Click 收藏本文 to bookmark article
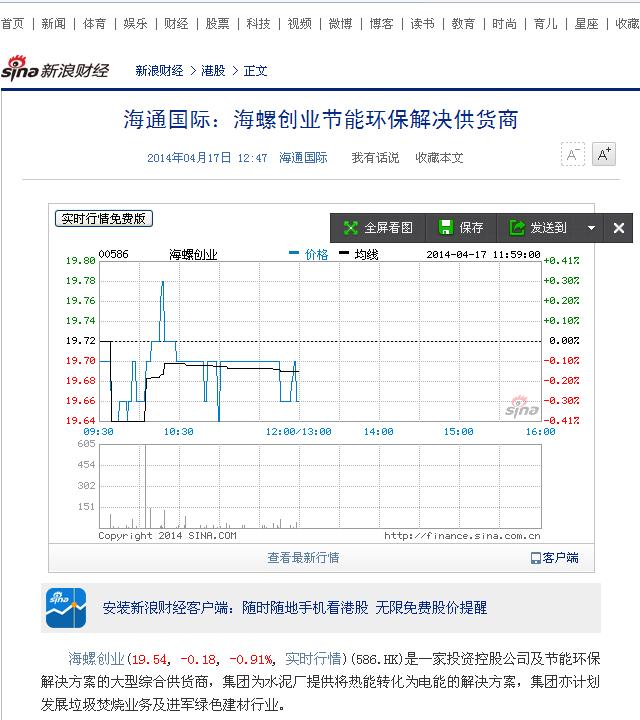 tap(439, 158)
